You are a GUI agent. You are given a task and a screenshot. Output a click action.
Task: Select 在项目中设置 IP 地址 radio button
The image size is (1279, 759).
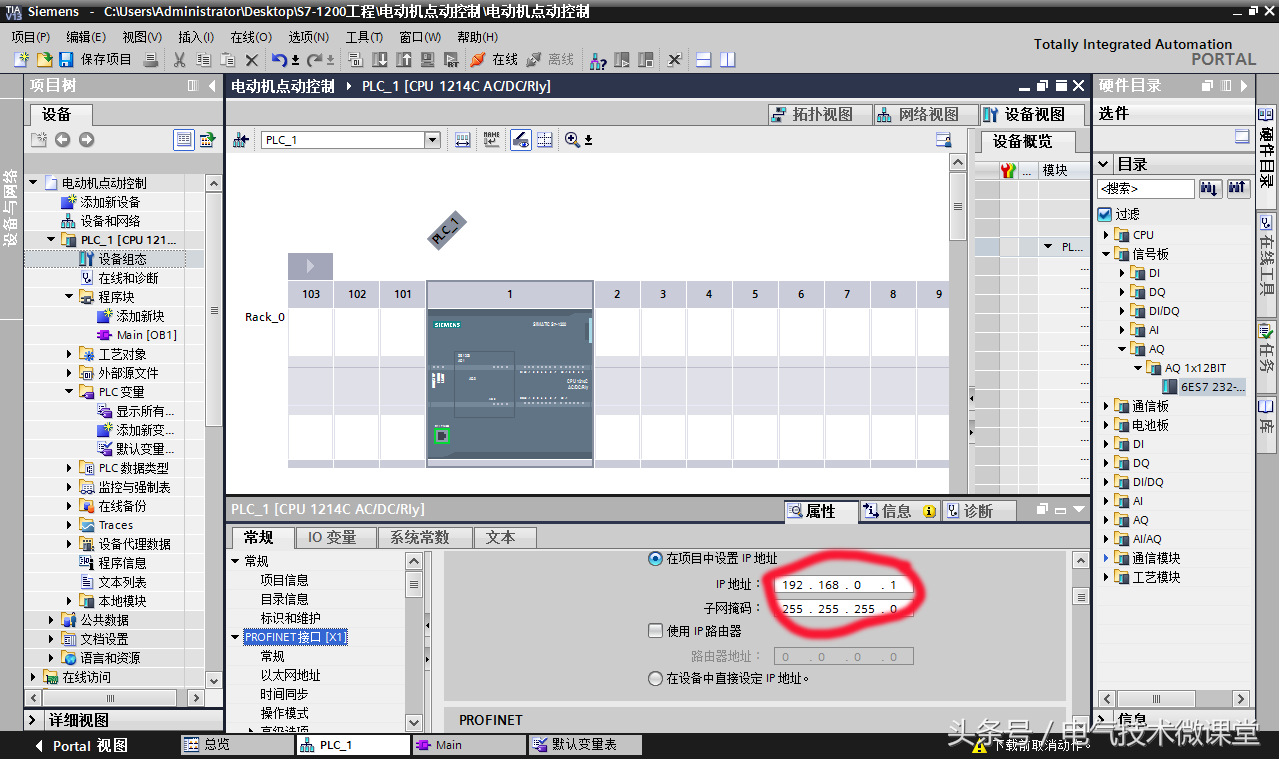[x=655, y=559]
